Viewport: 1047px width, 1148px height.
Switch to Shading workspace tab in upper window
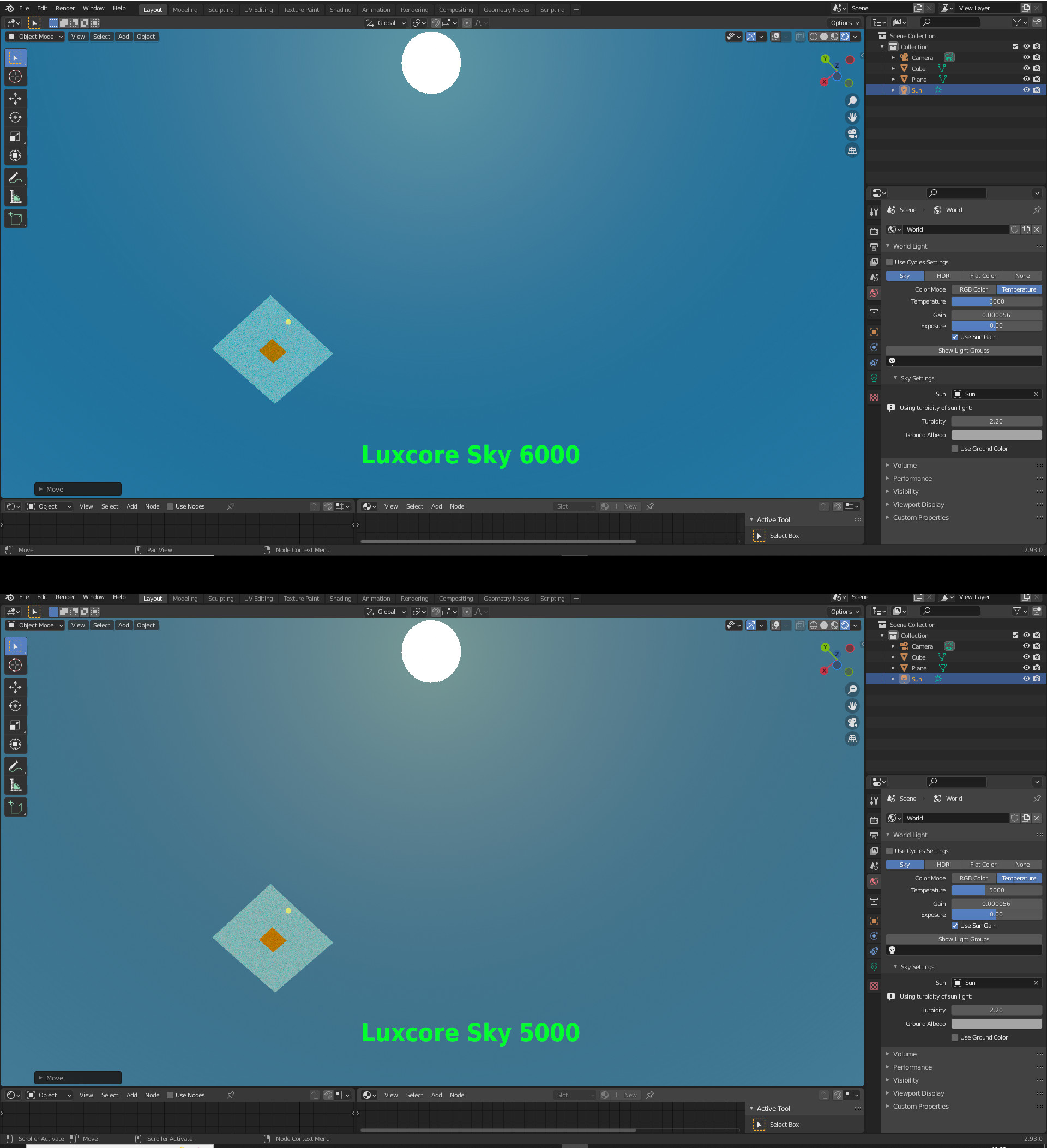click(x=340, y=10)
